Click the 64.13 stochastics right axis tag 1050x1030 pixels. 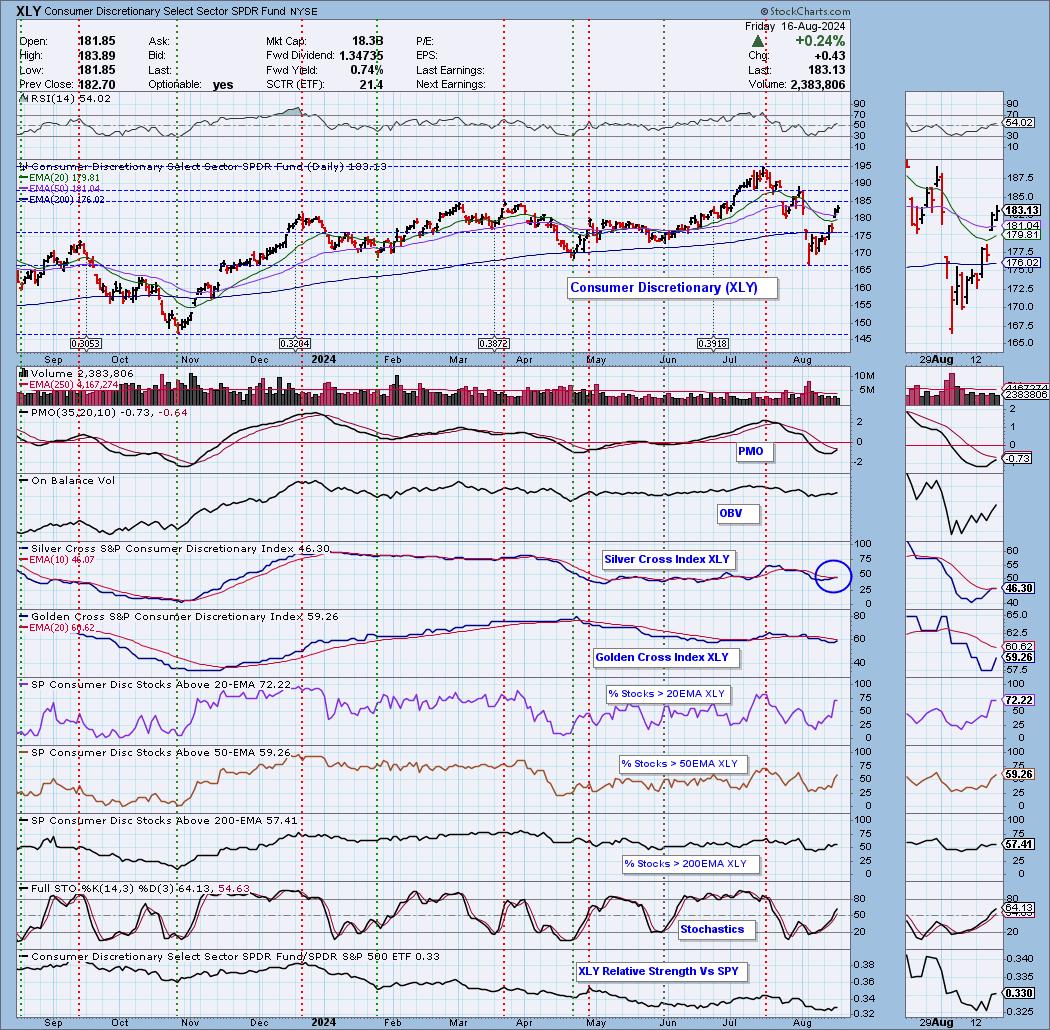pos(1019,908)
